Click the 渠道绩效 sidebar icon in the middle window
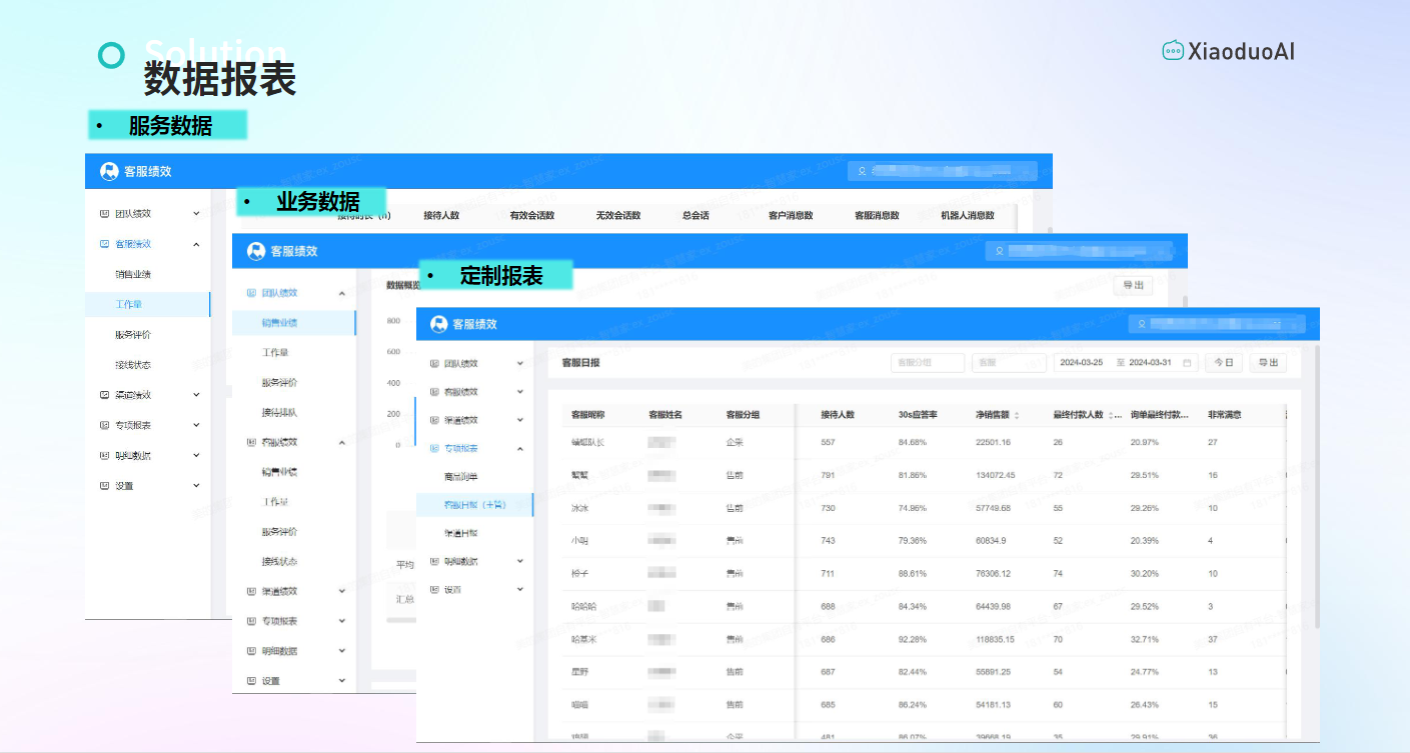The image size is (1410, 753). [x=251, y=591]
